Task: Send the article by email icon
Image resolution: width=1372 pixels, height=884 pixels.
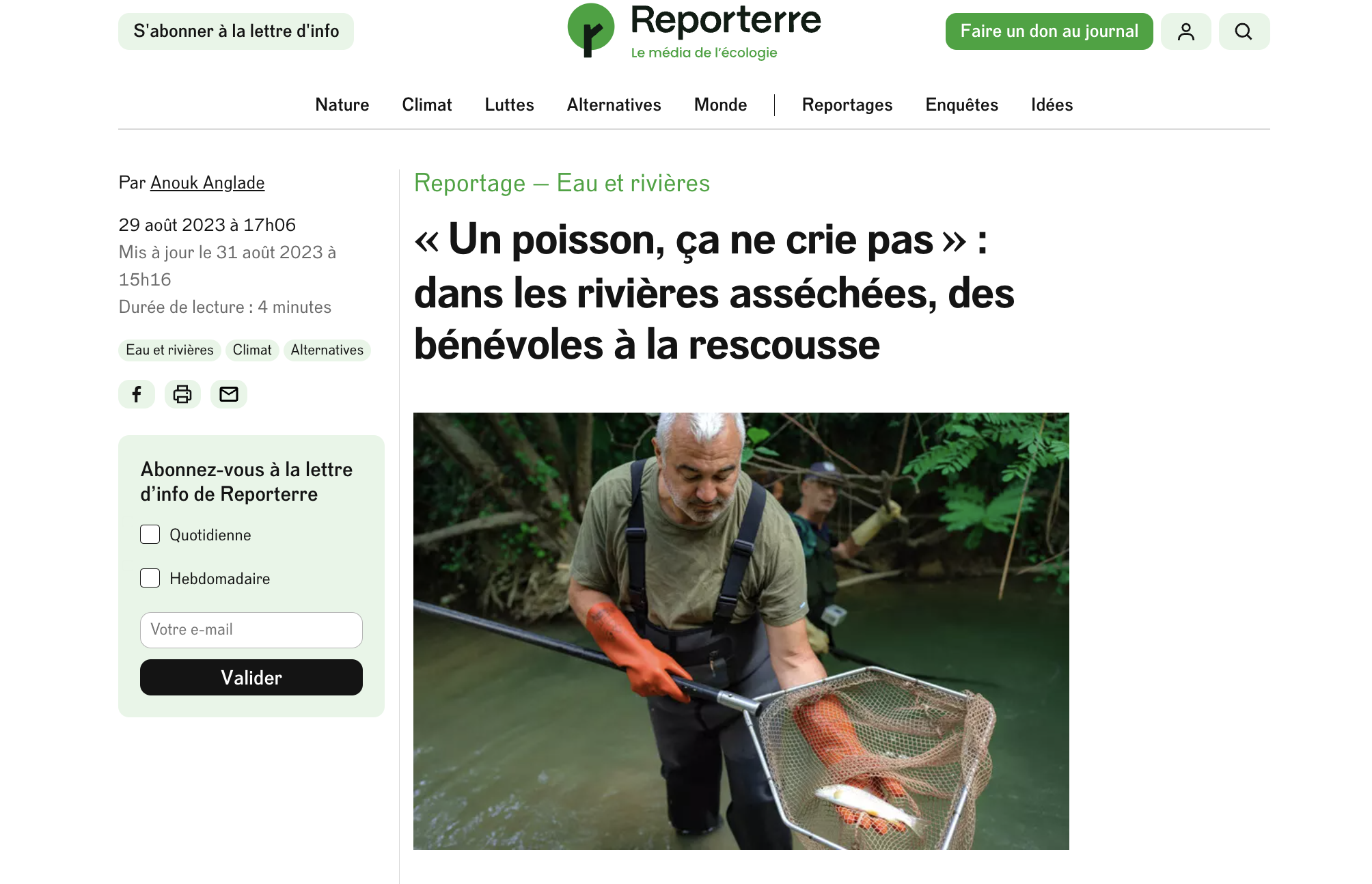Action: click(229, 394)
